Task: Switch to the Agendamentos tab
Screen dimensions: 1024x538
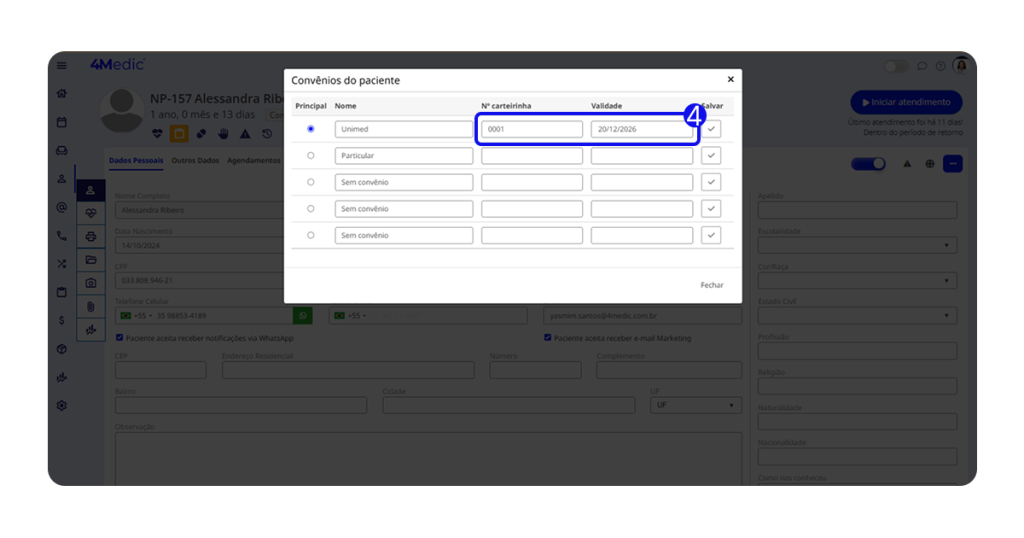Action: click(x=254, y=160)
